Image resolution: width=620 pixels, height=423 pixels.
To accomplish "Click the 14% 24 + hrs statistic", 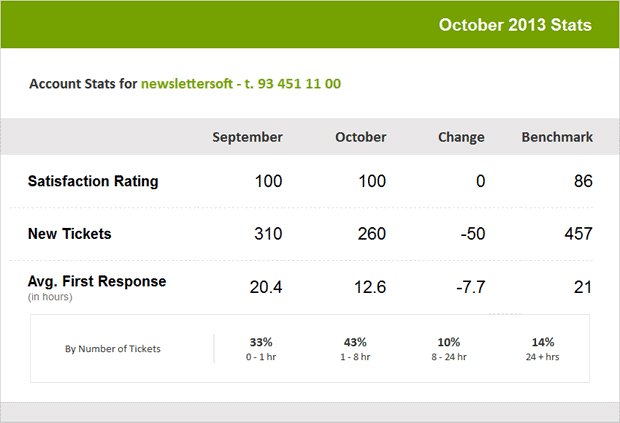I will [542, 349].
